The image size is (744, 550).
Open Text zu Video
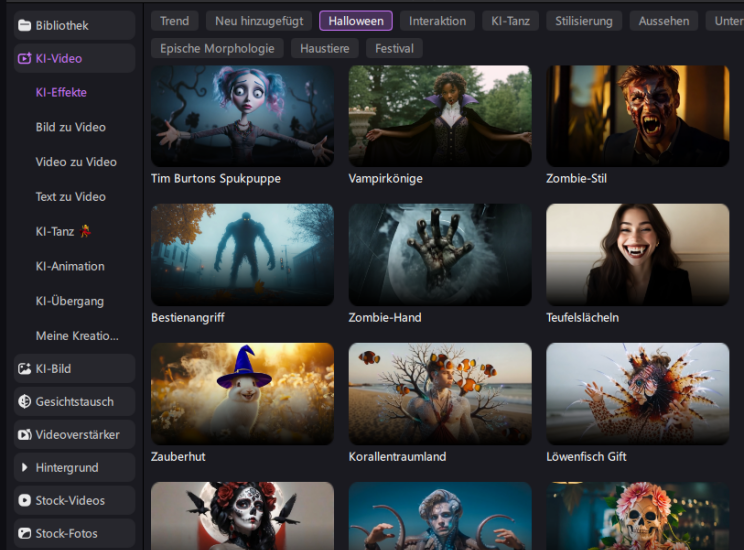tap(70, 197)
